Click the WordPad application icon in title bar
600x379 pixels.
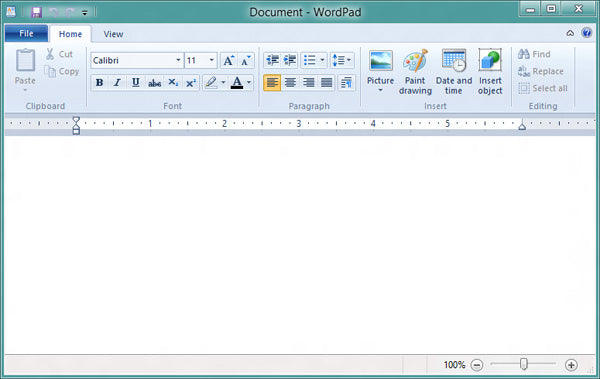pyautogui.click(x=11, y=12)
